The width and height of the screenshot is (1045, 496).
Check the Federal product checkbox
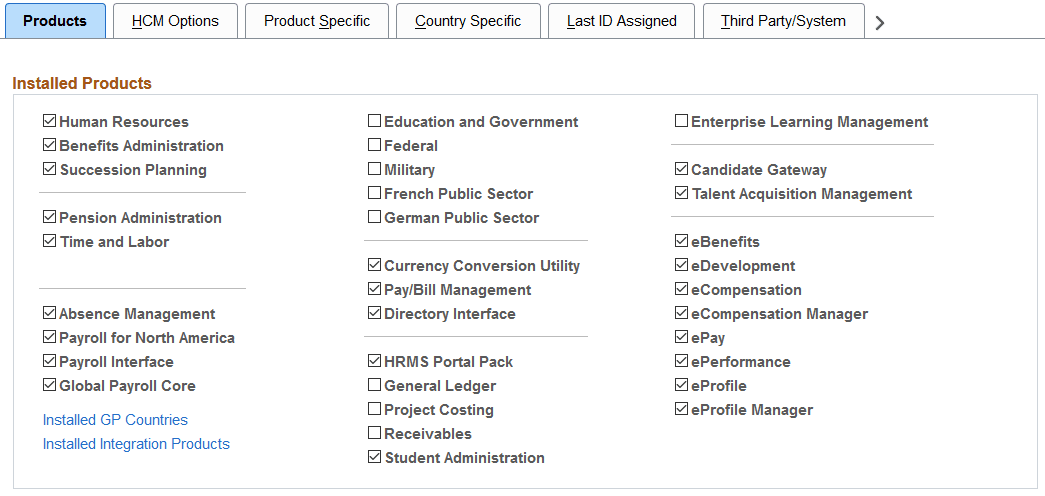[374, 145]
